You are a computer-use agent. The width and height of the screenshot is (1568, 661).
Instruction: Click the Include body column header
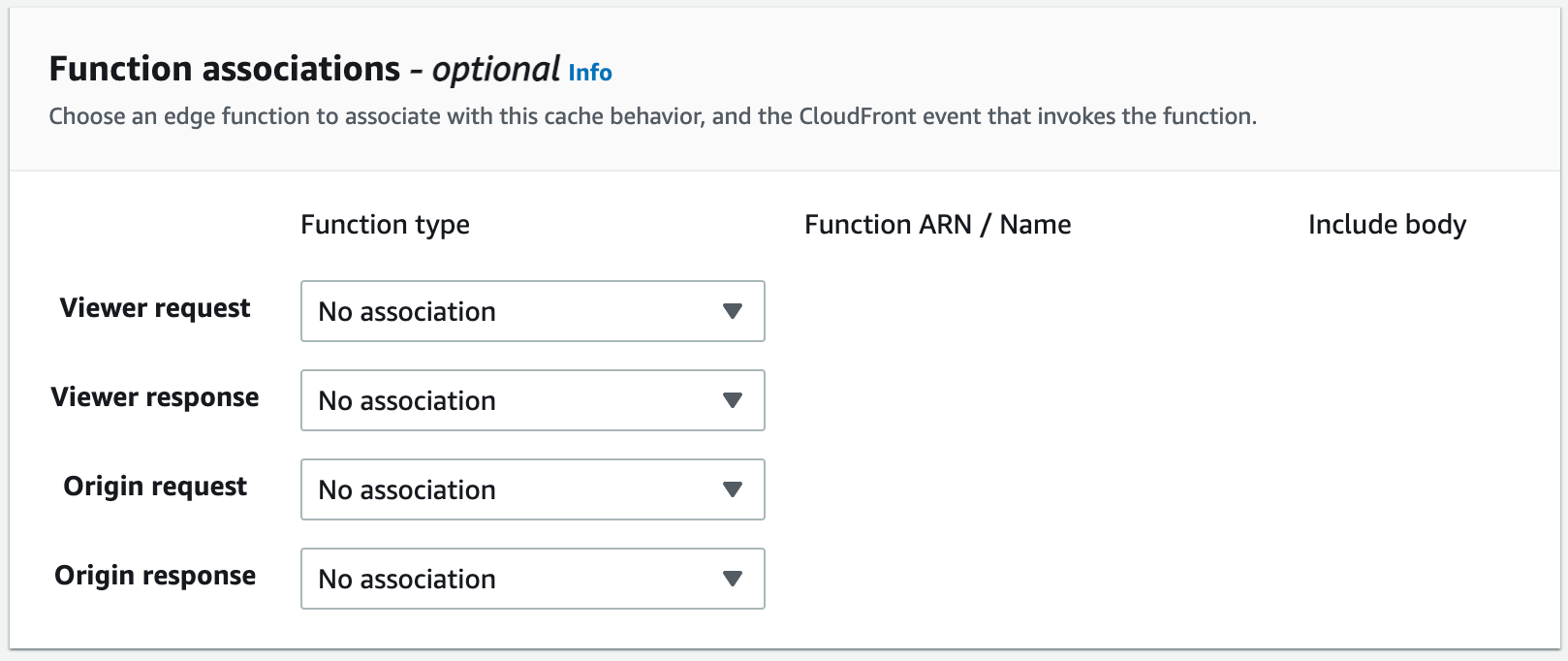(1386, 225)
